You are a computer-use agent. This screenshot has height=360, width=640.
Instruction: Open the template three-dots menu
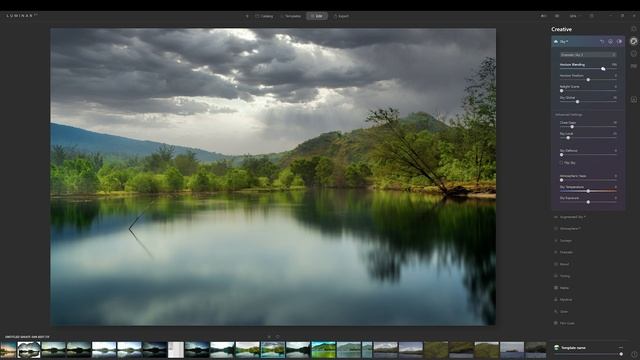click(x=621, y=347)
